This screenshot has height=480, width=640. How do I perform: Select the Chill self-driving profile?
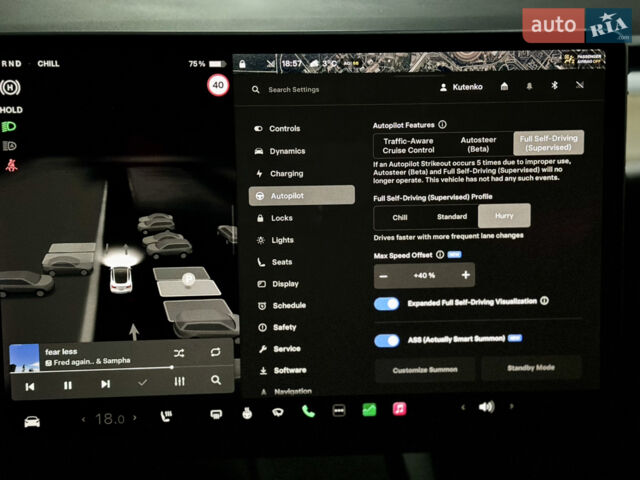[x=400, y=218]
